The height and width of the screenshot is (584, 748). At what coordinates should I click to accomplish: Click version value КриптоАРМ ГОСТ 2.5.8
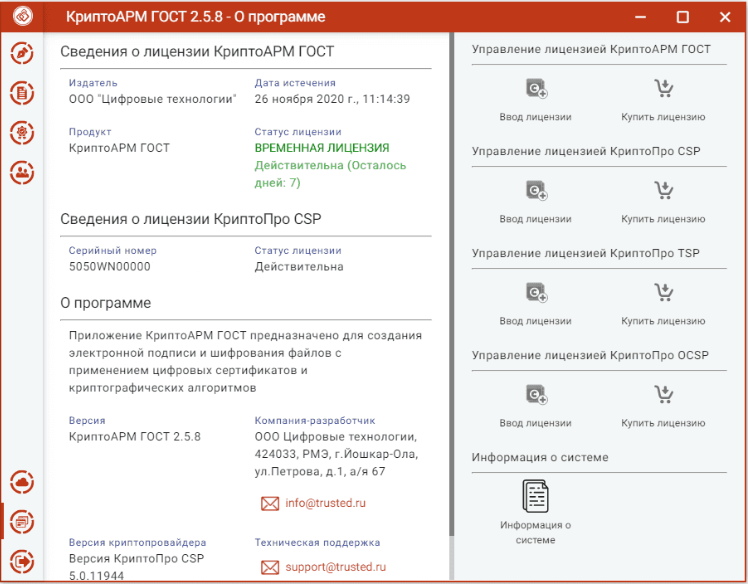(135, 437)
